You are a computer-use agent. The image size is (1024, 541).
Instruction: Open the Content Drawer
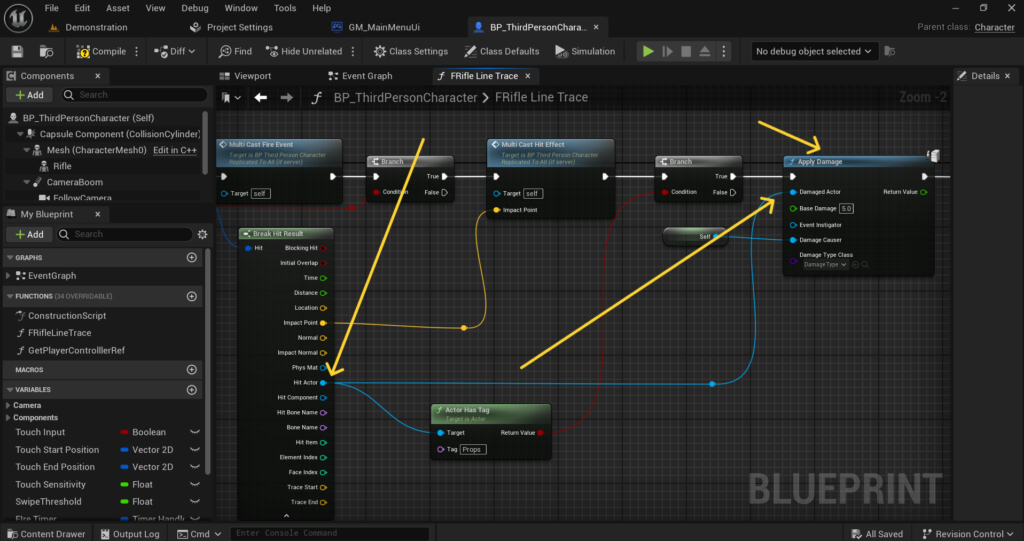coord(46,534)
